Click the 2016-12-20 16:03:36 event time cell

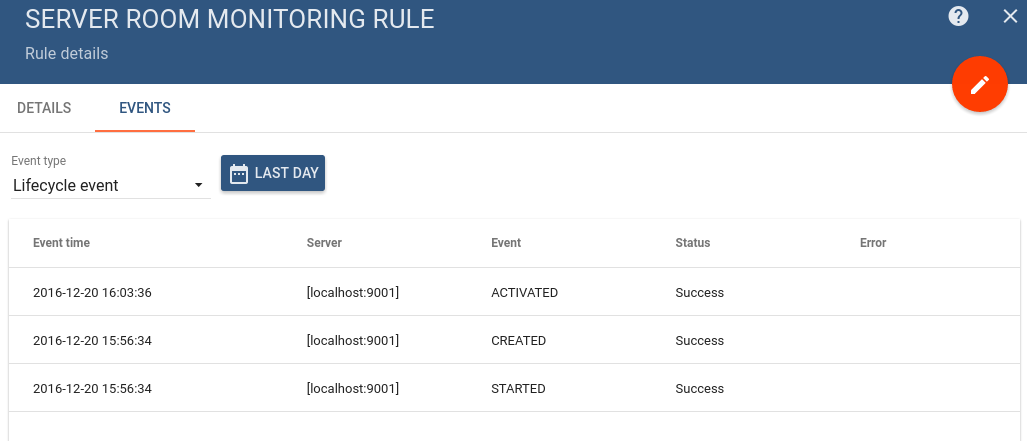[x=92, y=293]
